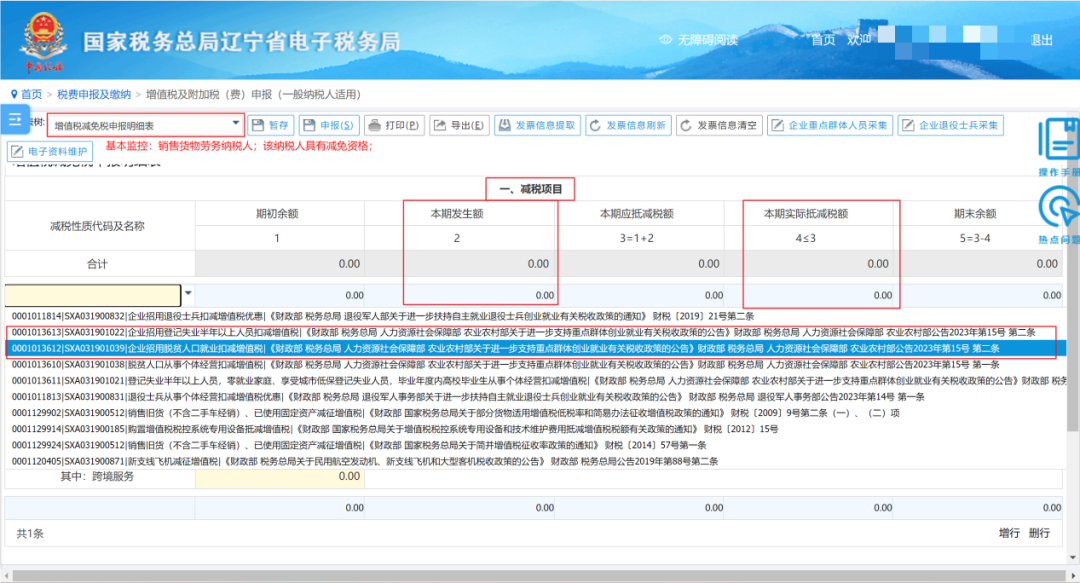Image resolution: width=1080 pixels, height=583 pixels.
Task: Open the 热点问题 hot questions icon
Action: tap(1059, 215)
